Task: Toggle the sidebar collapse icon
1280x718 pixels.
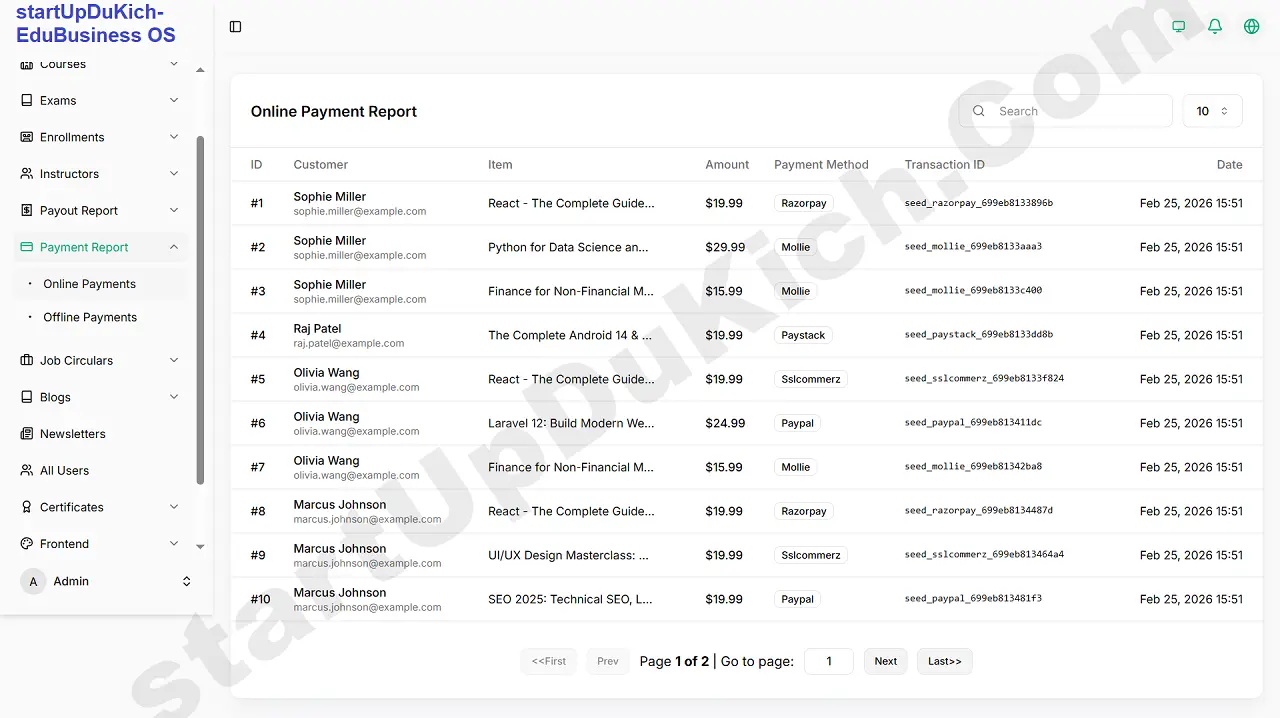Action: pyautogui.click(x=236, y=27)
